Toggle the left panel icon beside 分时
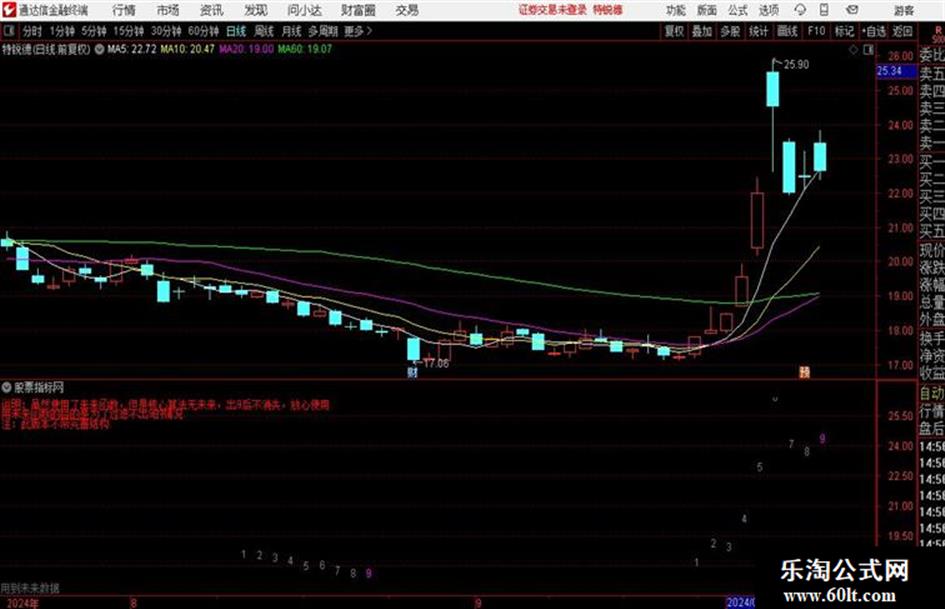This screenshot has height=609, width=945. point(8,31)
